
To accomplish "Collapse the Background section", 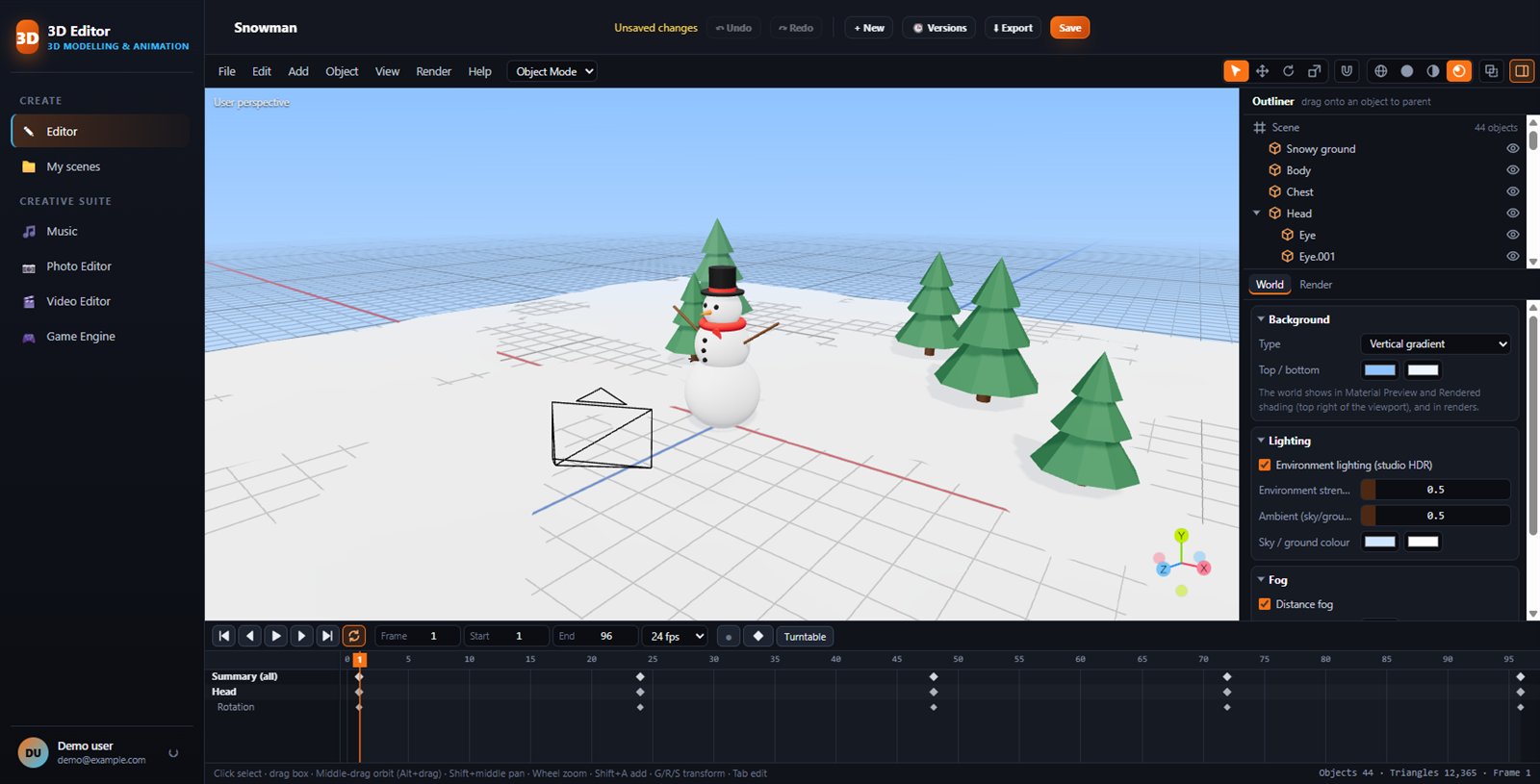I will pyautogui.click(x=1261, y=319).
